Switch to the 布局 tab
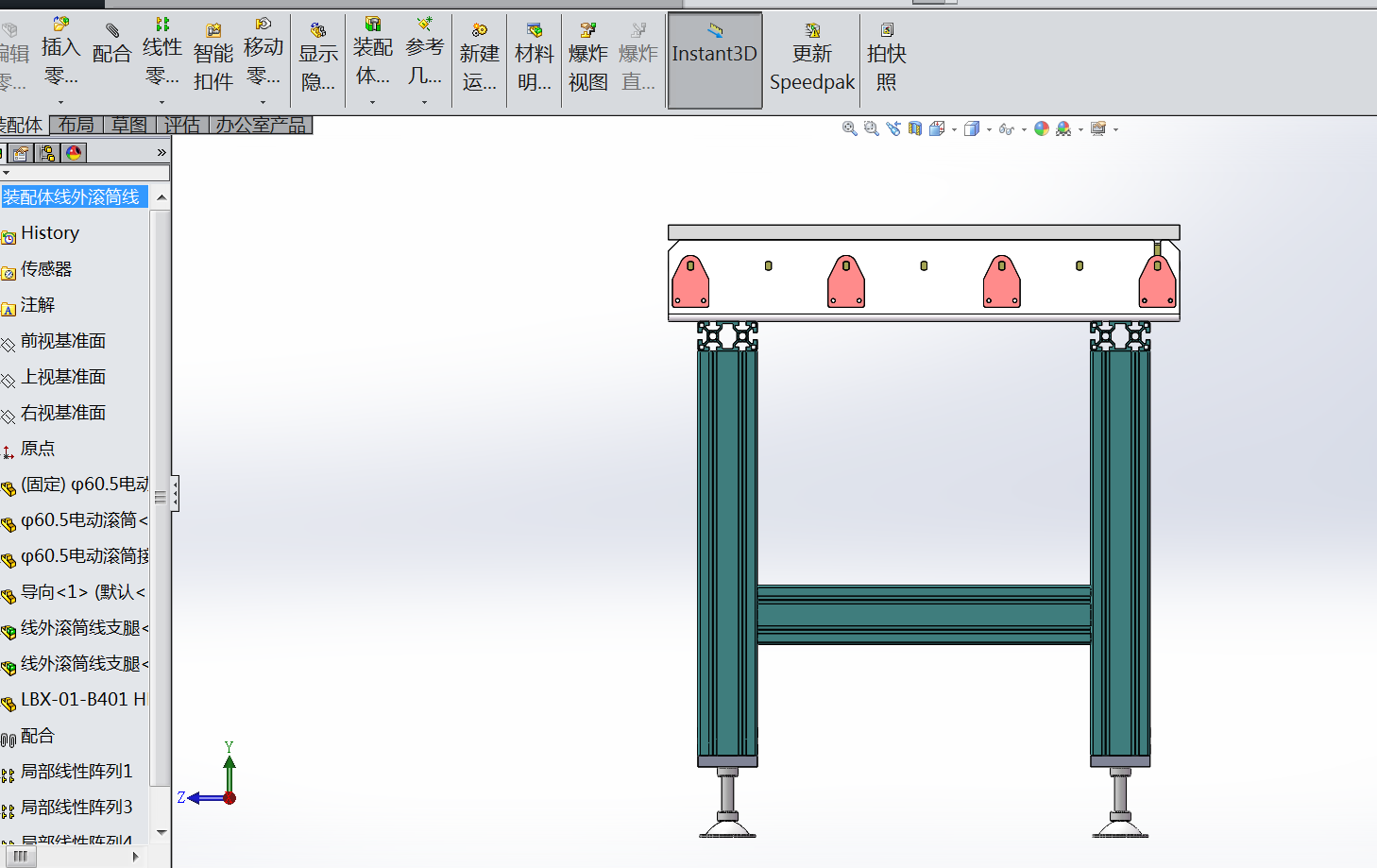 pyautogui.click(x=76, y=125)
